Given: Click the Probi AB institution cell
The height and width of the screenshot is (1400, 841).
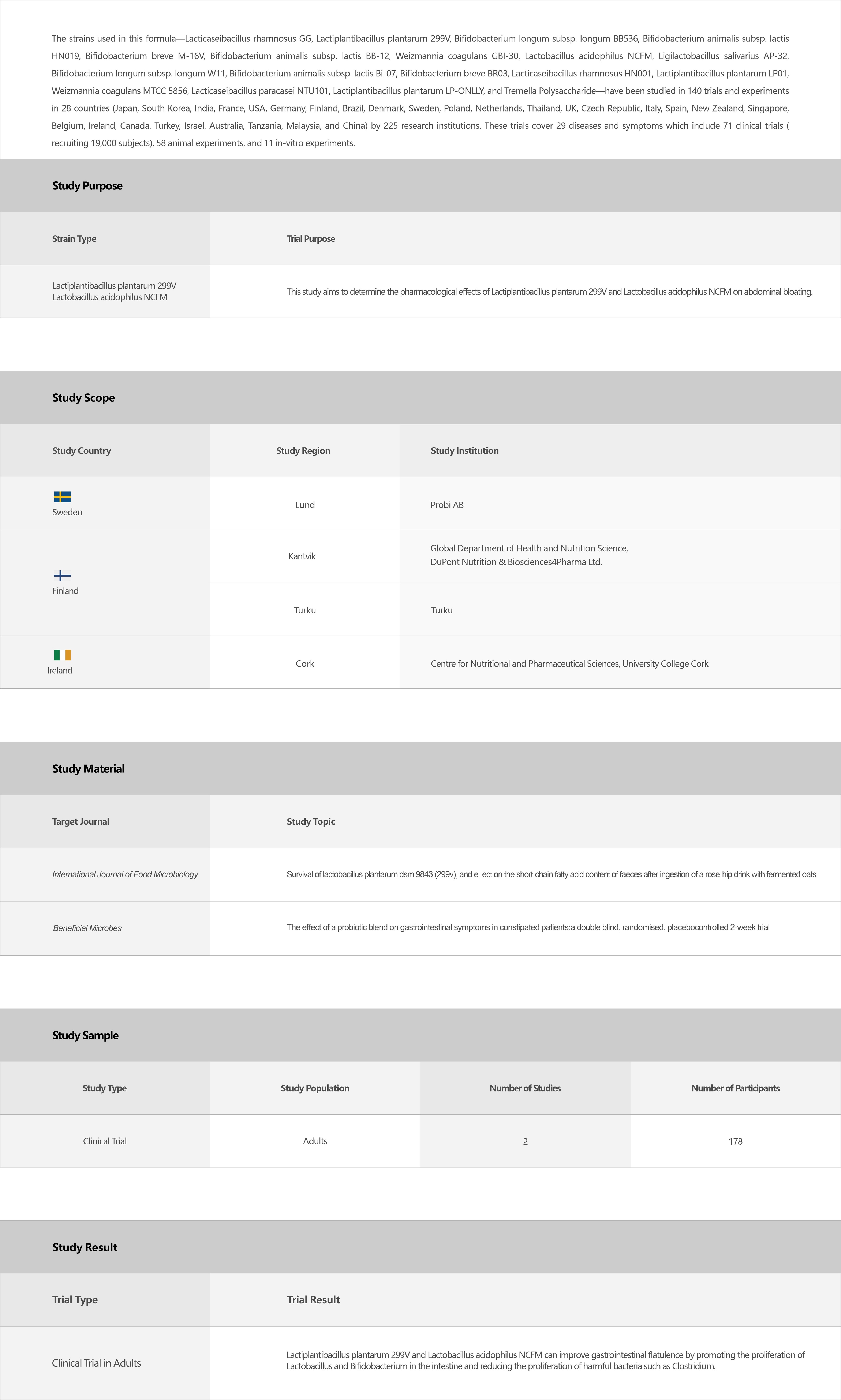Looking at the screenshot, I should tap(447, 505).
